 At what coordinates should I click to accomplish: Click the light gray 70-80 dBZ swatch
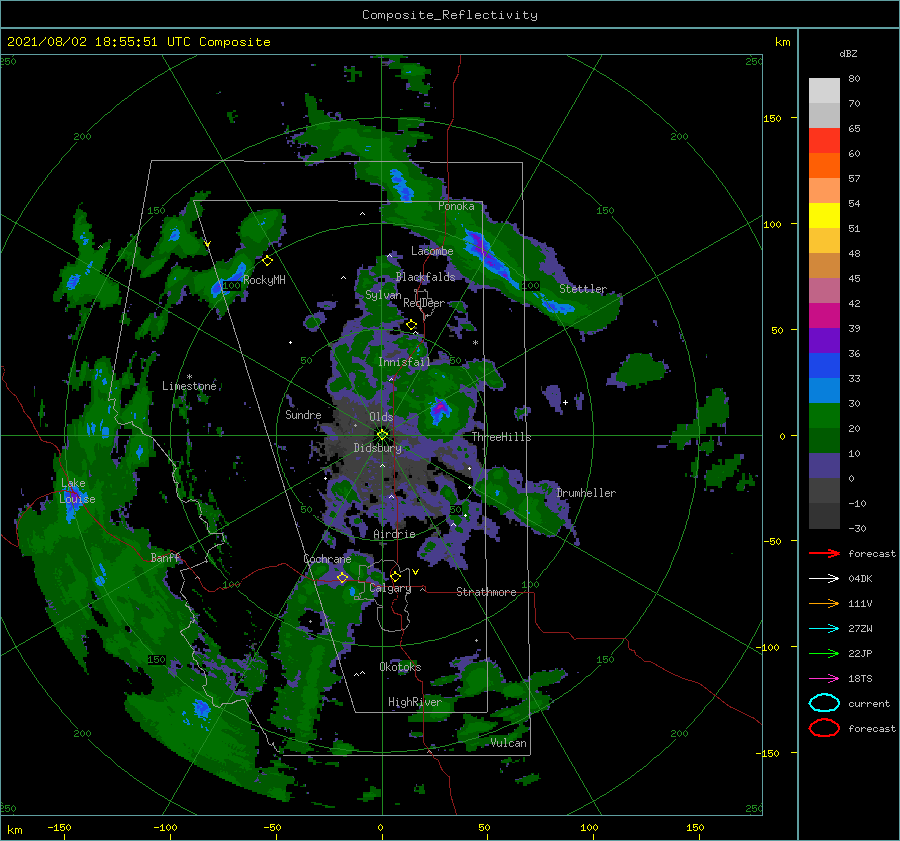pyautogui.click(x=824, y=91)
